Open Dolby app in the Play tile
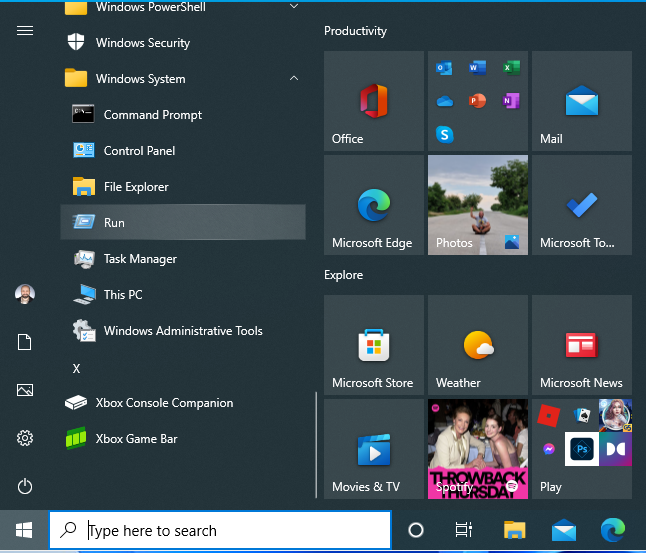The image size is (646, 553). click(616, 449)
